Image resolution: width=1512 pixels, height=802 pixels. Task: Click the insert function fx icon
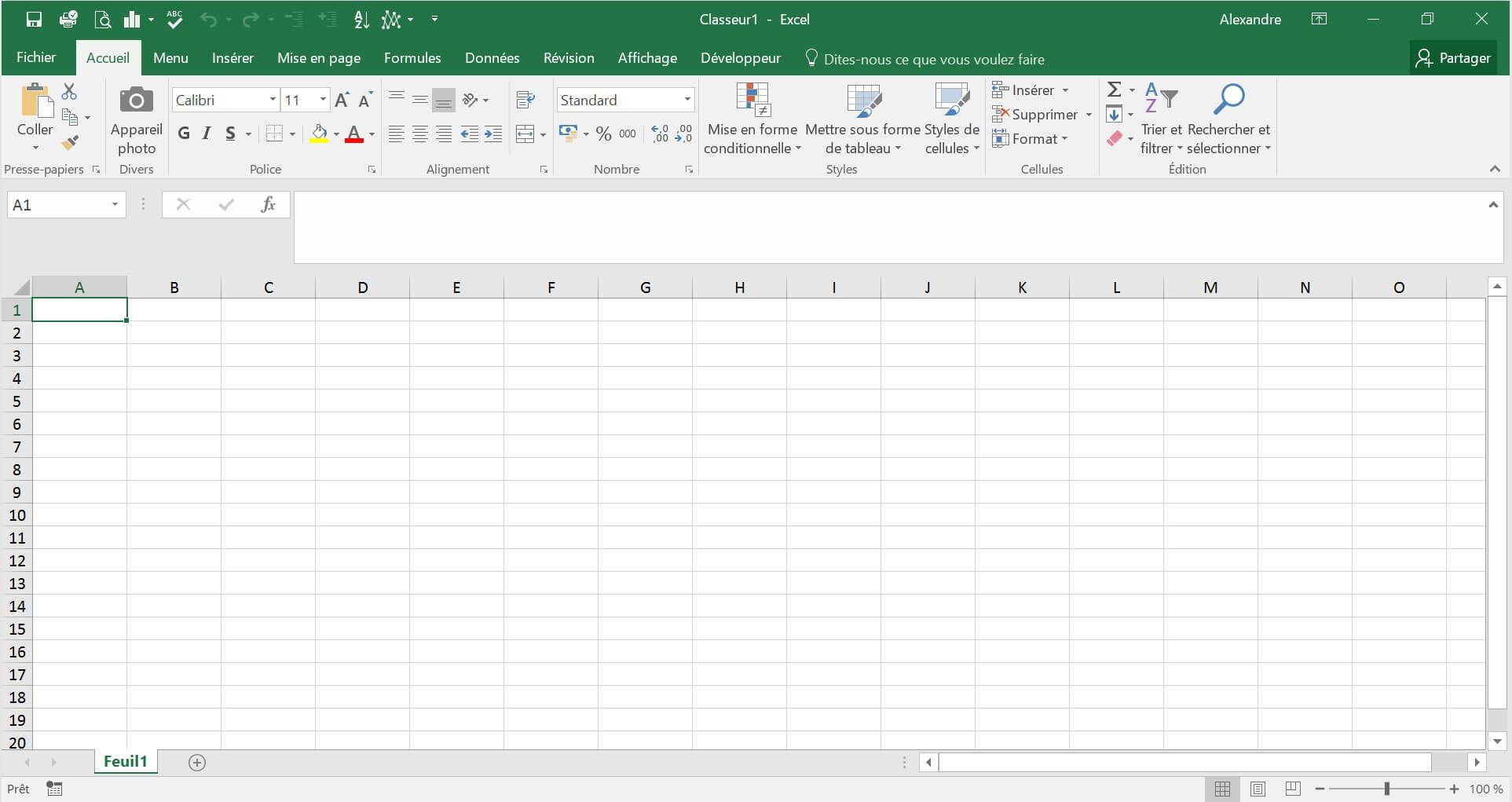point(268,205)
